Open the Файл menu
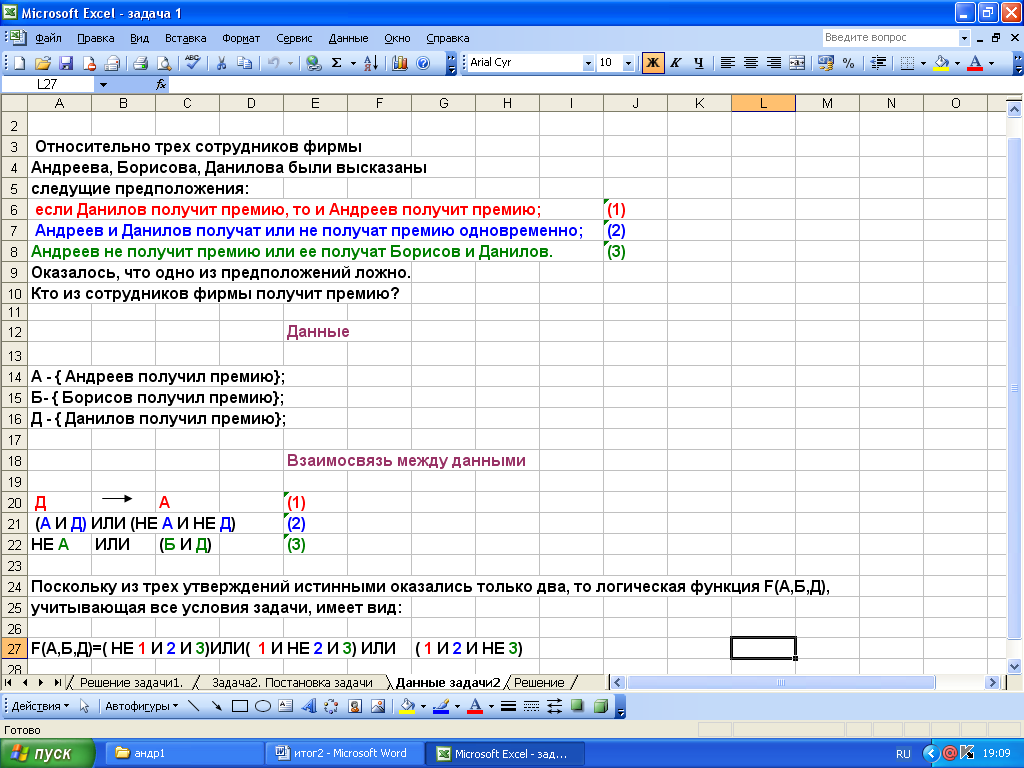The width and height of the screenshot is (1024, 768). tap(48, 38)
